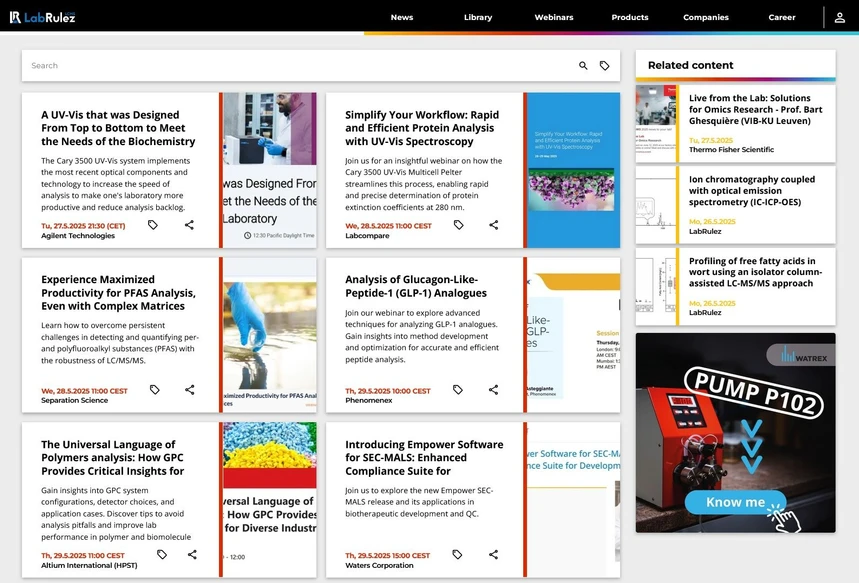Share the Waters Empower SEC-MALS webinar

click(493, 555)
